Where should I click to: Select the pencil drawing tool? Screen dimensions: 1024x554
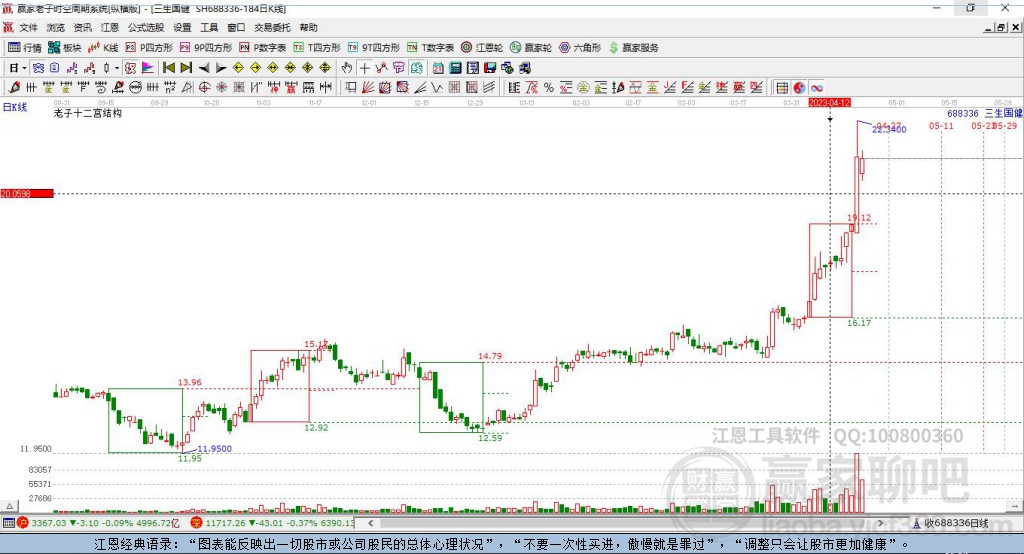(14, 88)
